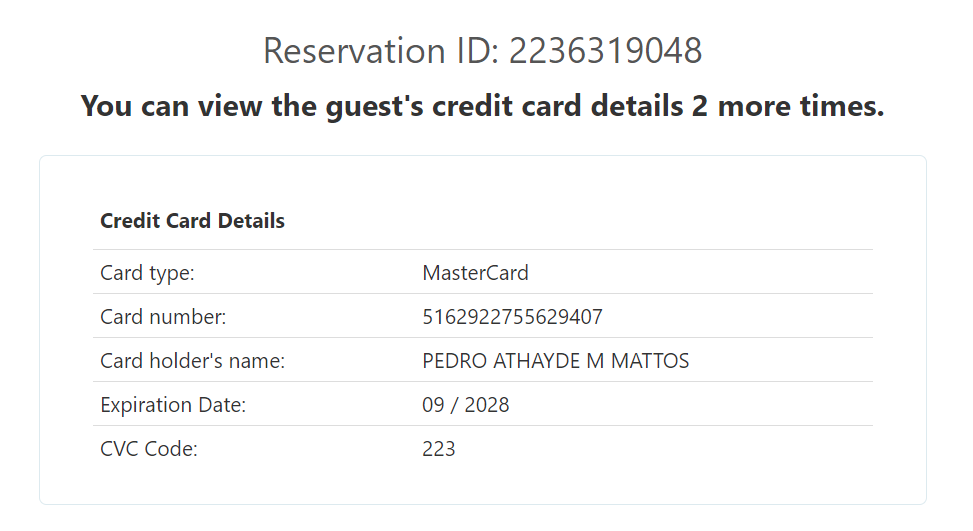Image resolution: width=973 pixels, height=531 pixels.
Task: Click the "Card type:" label
Action: point(147,272)
